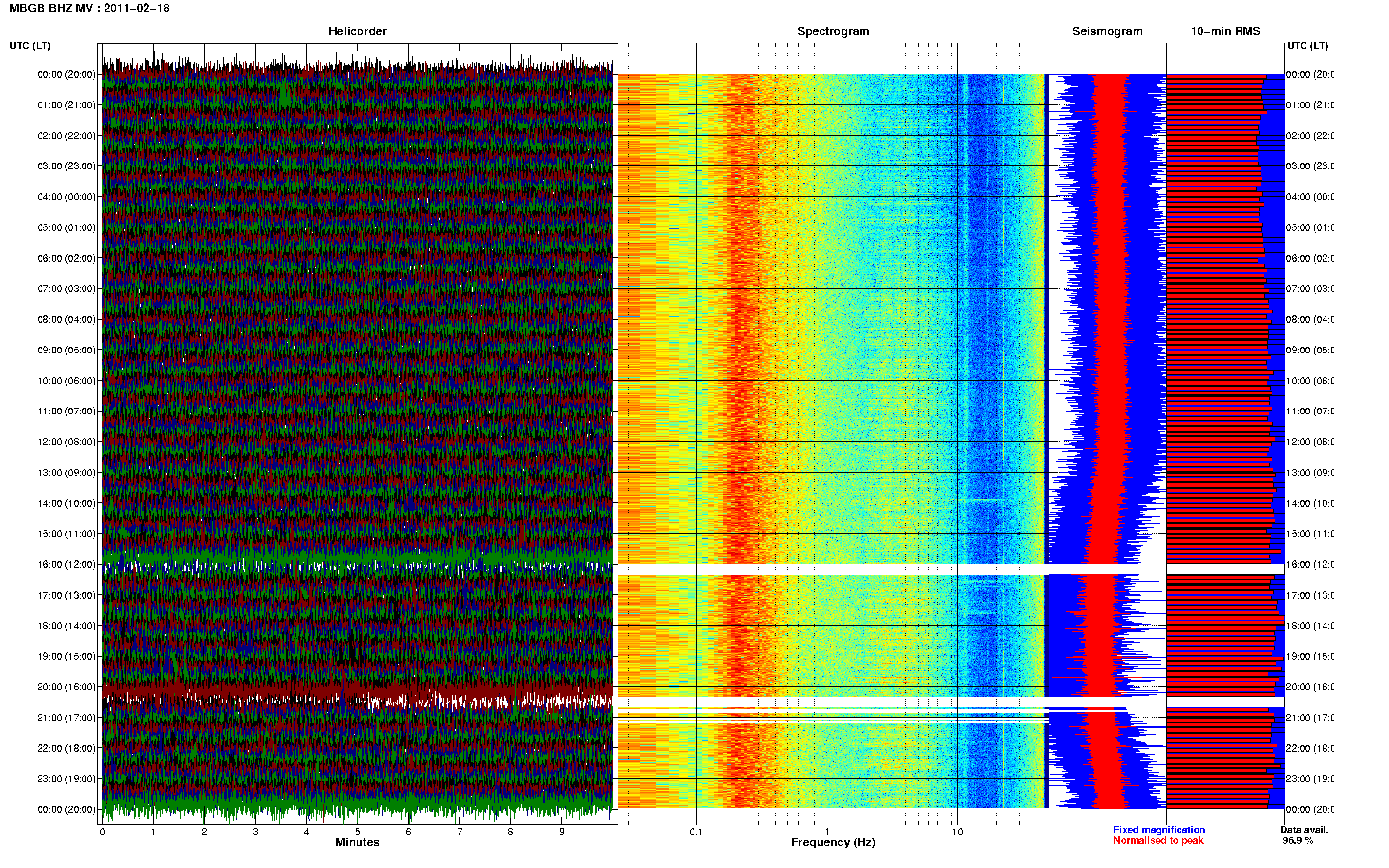Click left time label '21:00 (17:00)'

66,718
